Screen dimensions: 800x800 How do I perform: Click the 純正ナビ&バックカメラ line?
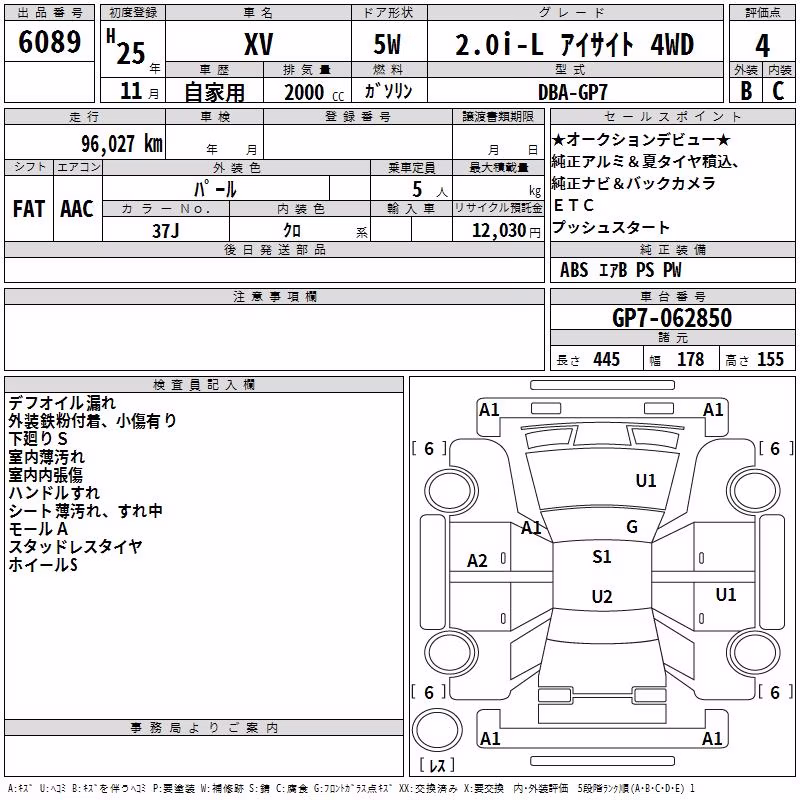pyautogui.click(x=634, y=183)
